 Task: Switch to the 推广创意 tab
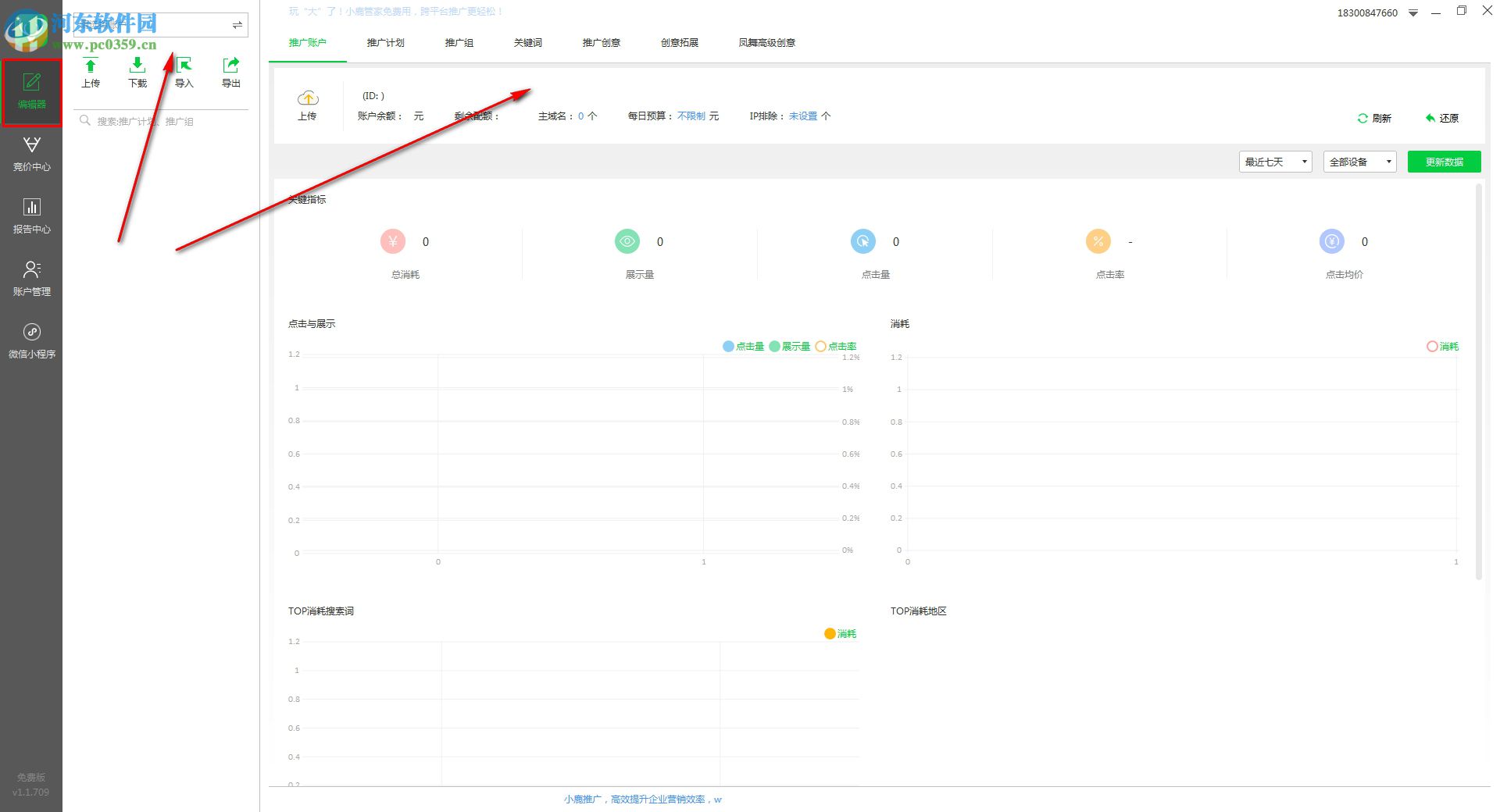coord(602,42)
